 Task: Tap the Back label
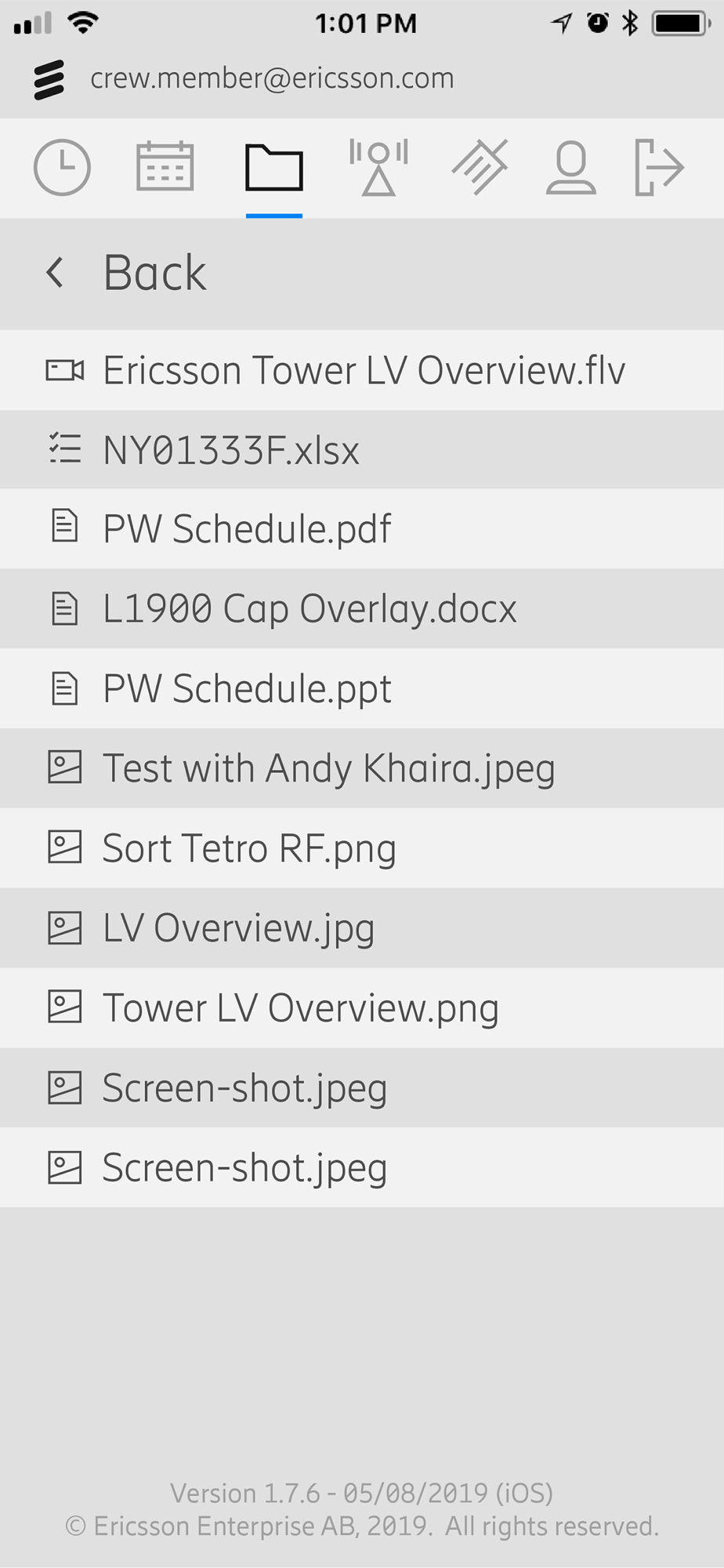[155, 273]
